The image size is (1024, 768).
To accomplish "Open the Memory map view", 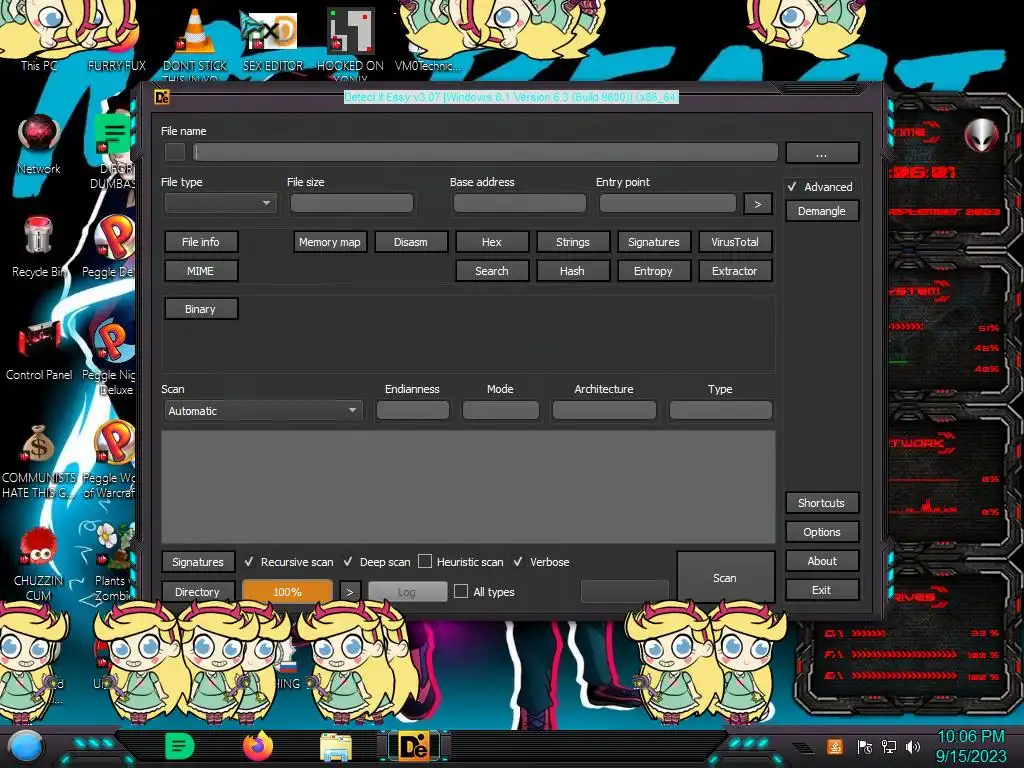I will click(x=330, y=242).
